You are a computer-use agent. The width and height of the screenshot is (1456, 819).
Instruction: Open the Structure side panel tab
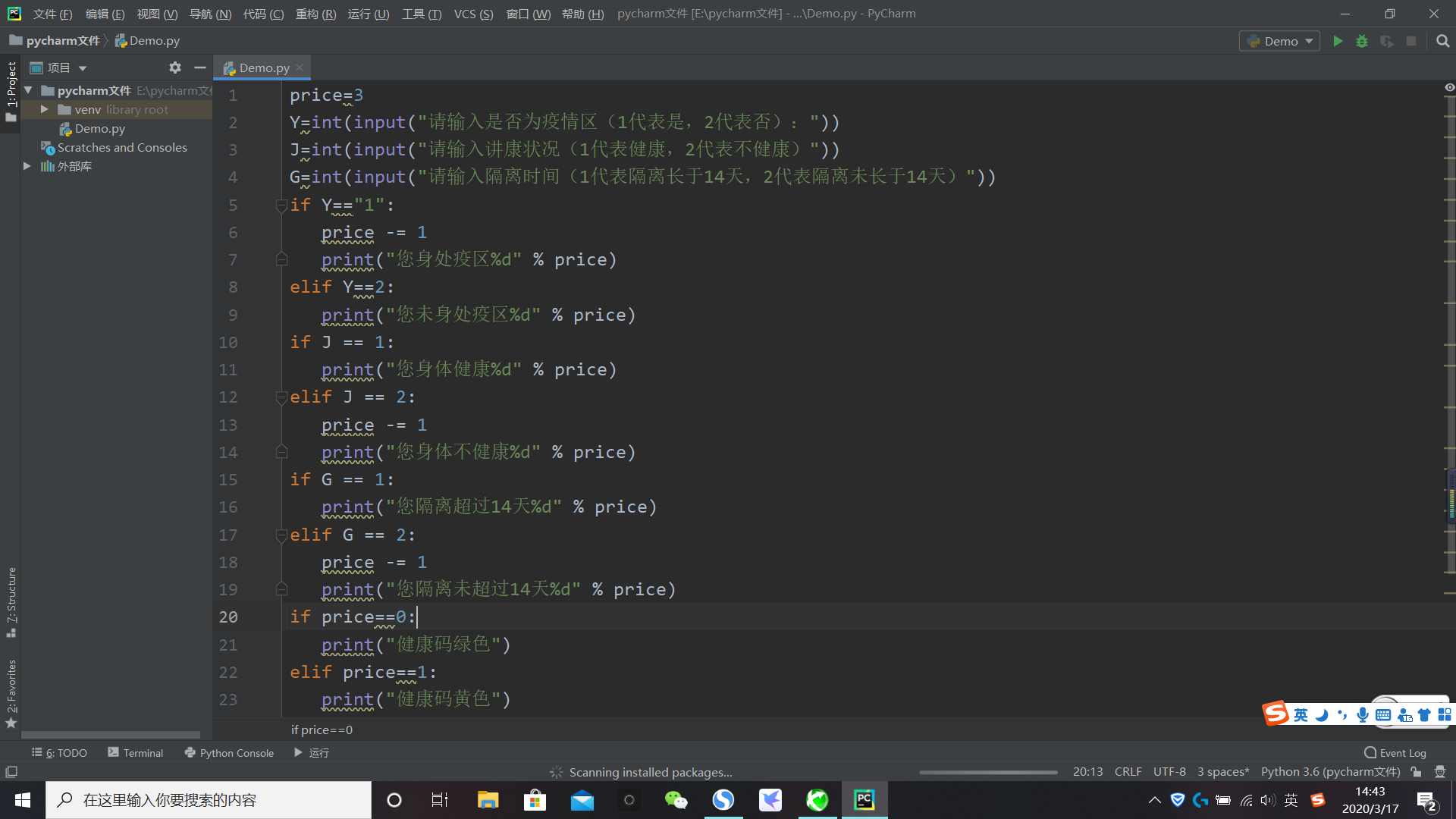[11, 602]
